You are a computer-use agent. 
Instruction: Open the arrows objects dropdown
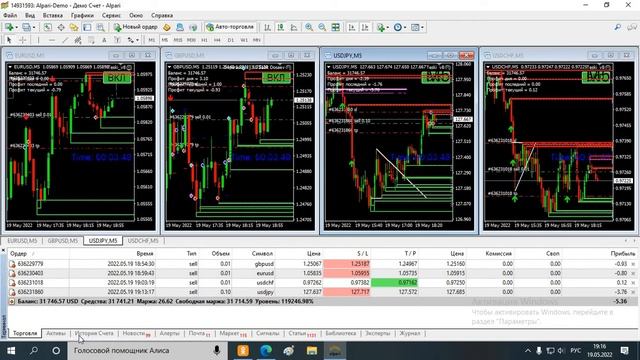click(133, 40)
